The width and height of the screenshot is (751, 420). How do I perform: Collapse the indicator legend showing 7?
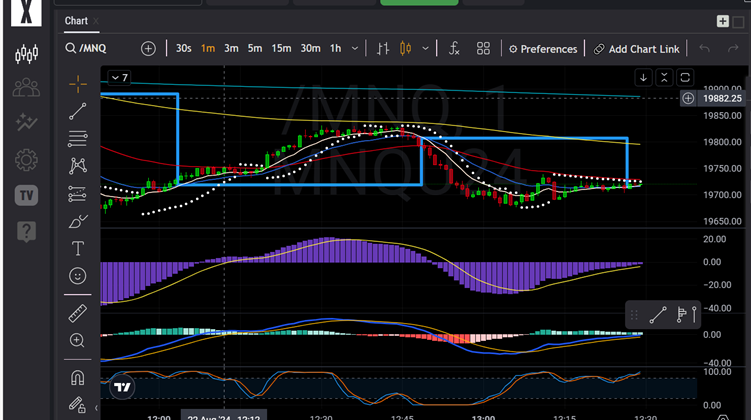[119, 78]
